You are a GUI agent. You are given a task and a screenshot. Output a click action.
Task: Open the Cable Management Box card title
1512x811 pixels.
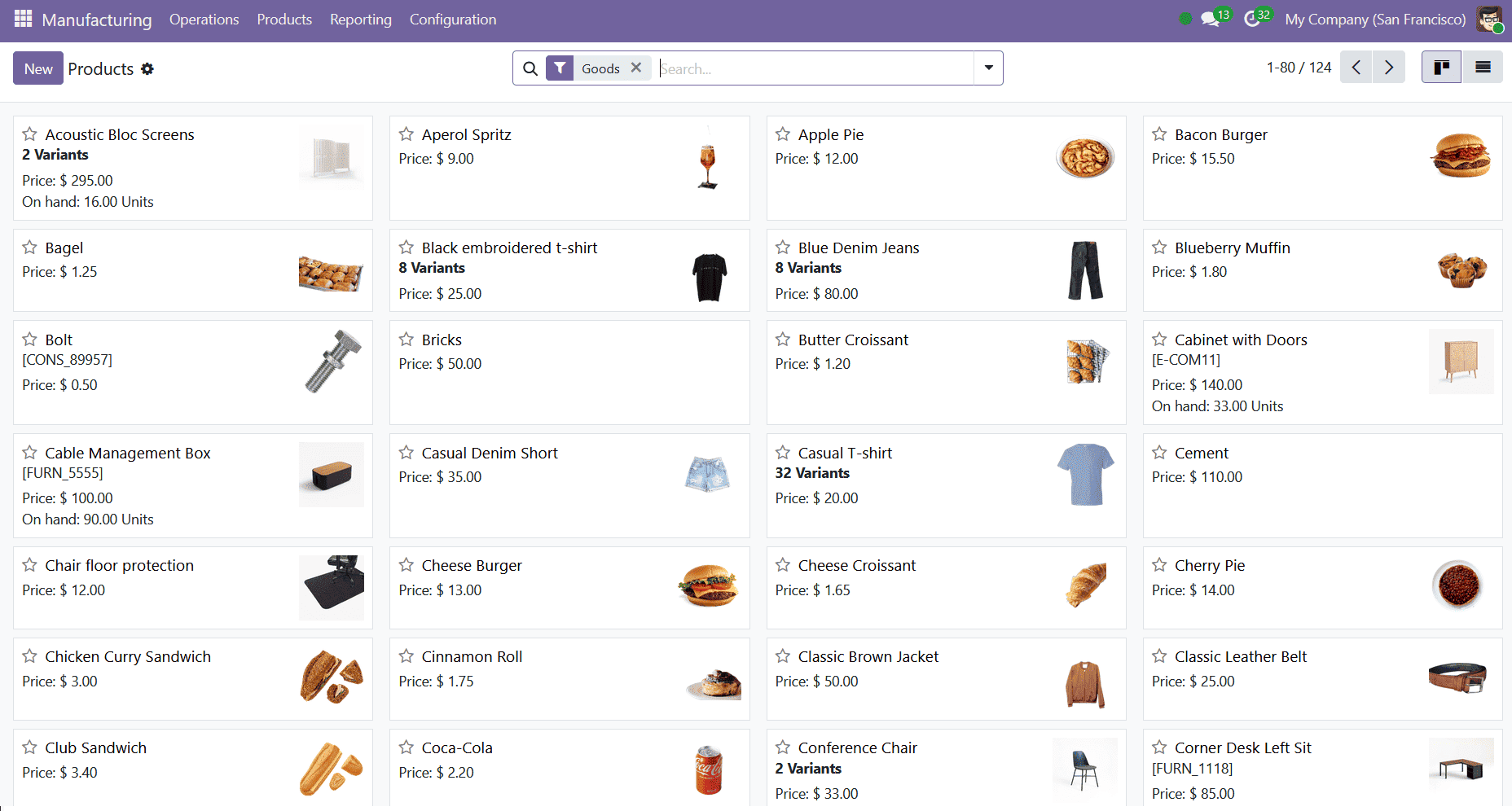pos(128,453)
